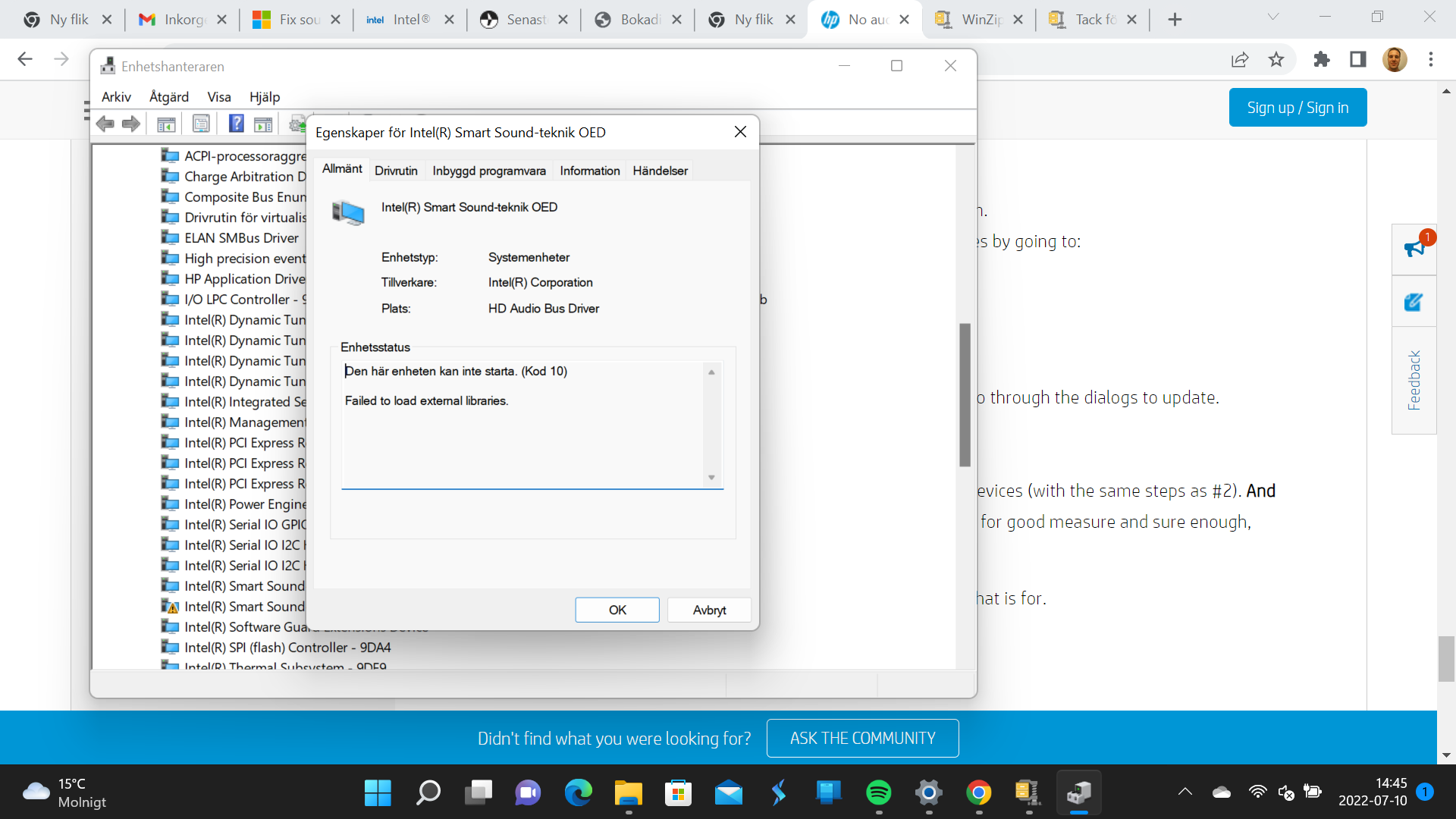Navigate back using the back arrow icon
Viewport: 1456px width, 819px height.
[x=105, y=124]
